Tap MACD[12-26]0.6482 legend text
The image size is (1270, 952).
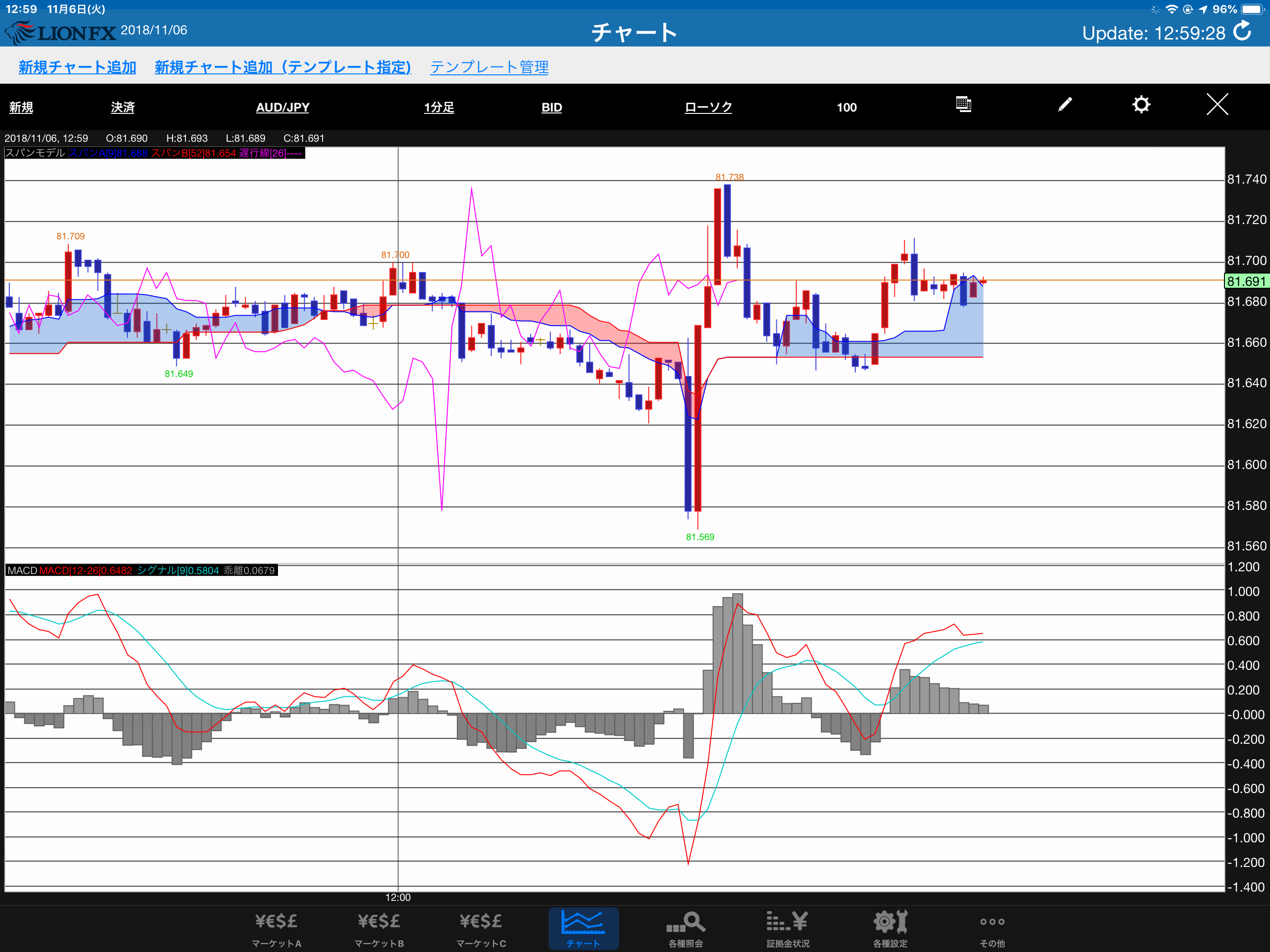coord(86,570)
